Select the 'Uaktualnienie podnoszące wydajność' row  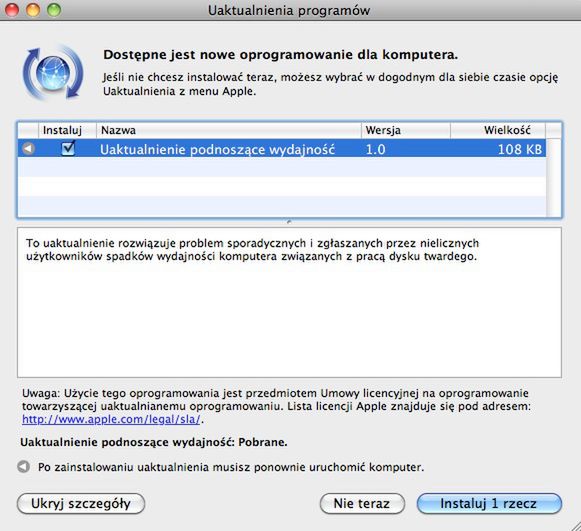click(282, 149)
